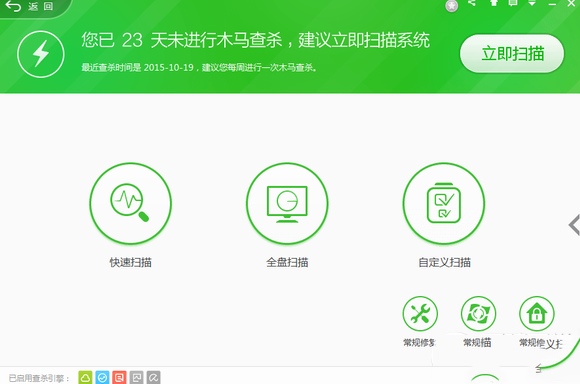Open the wrench and screwdriver repair tool
This screenshot has height=384, width=580.
coord(420,314)
